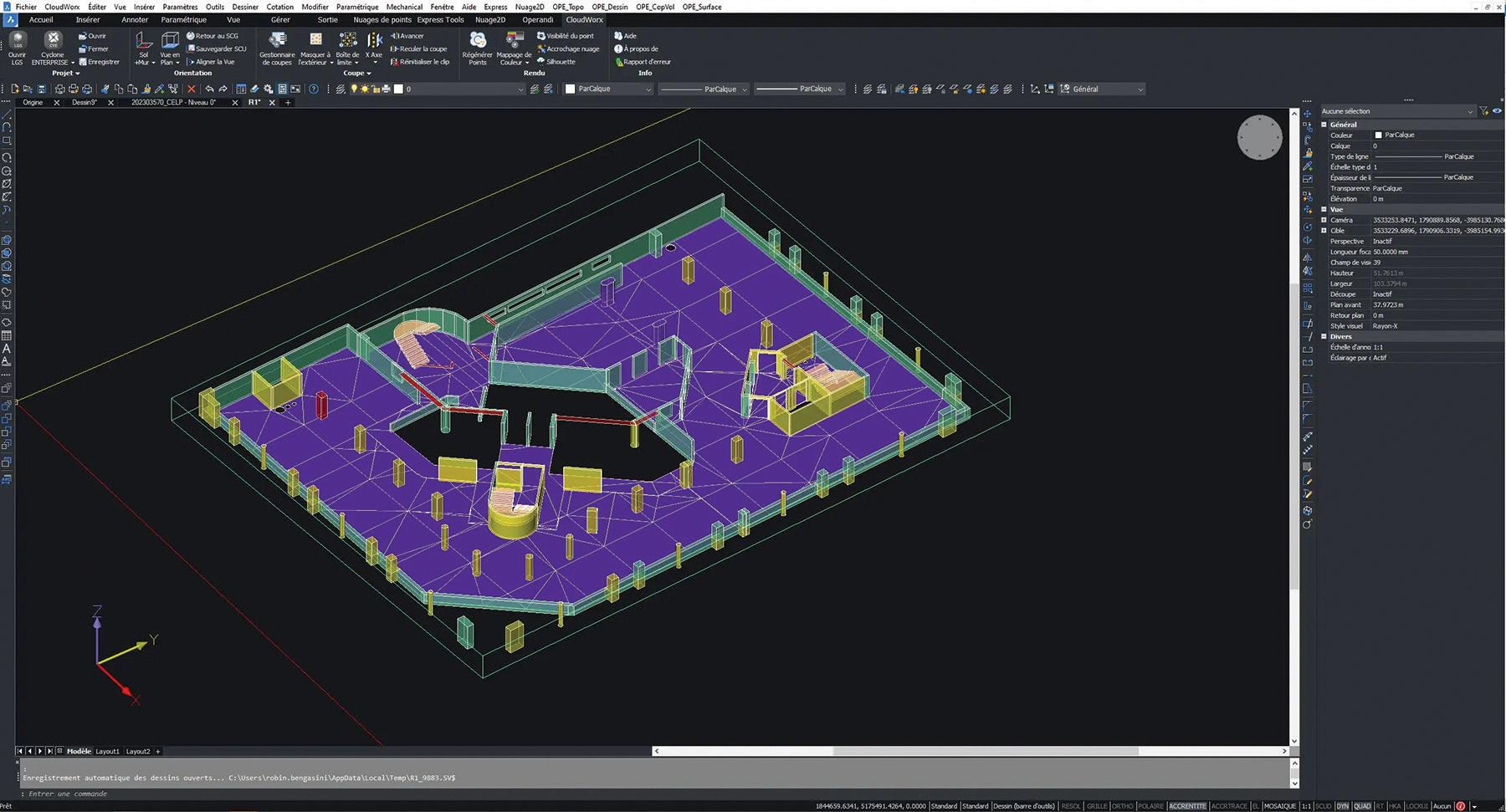Click the layer manager icon left of layer dropdown
Image resolution: width=1506 pixels, height=812 pixels.
click(341, 89)
